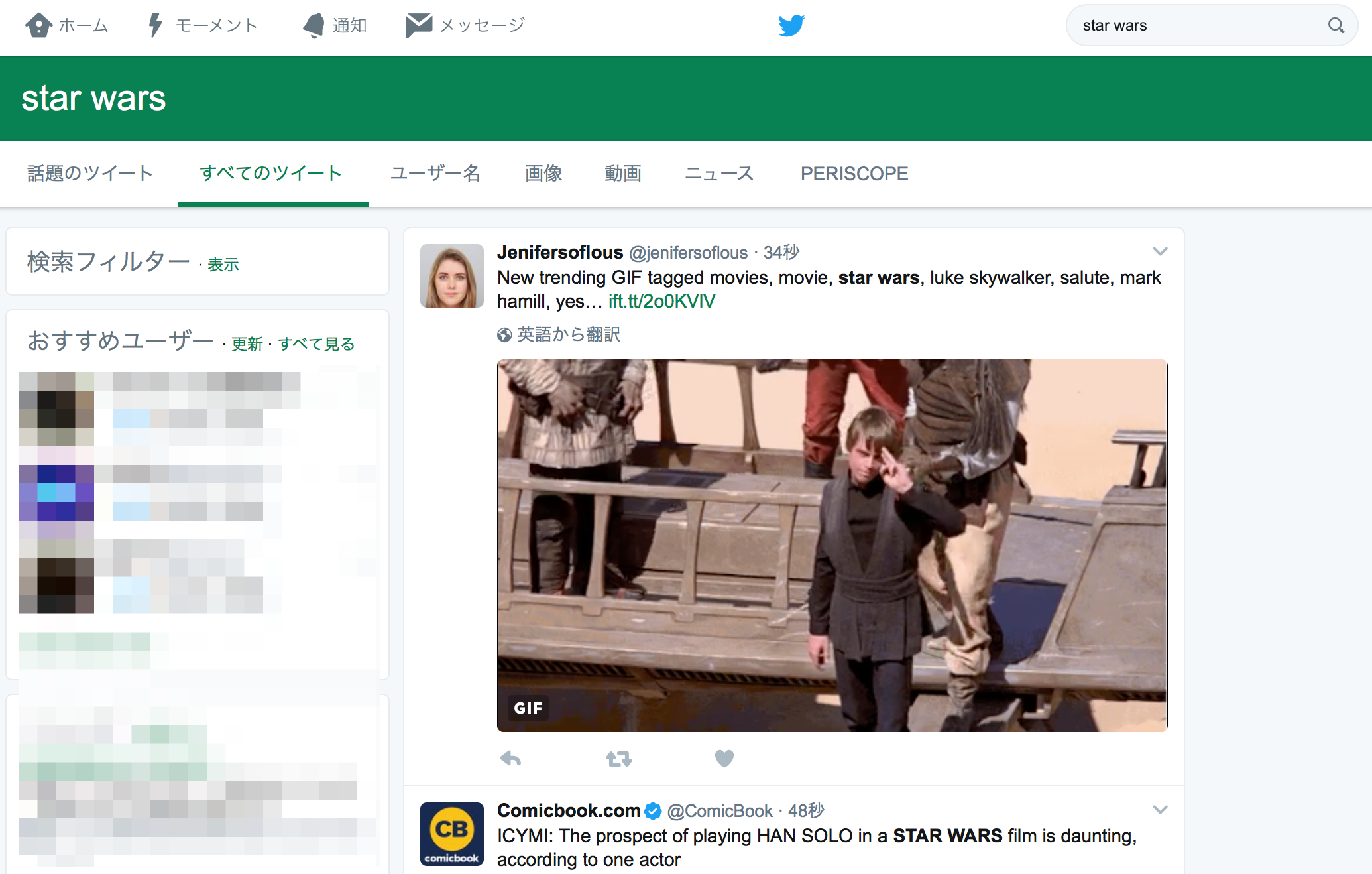Click the 通知 label in navigation

coord(349,25)
